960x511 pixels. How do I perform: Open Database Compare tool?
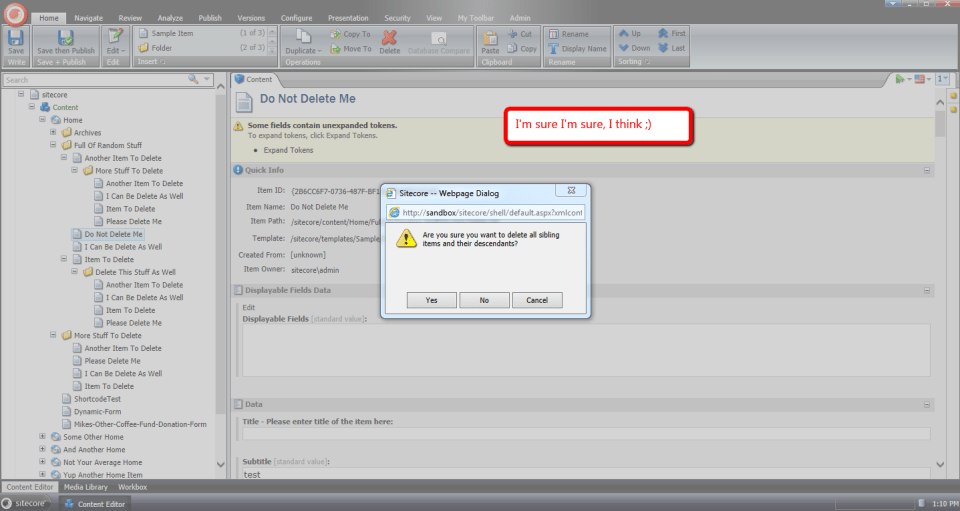pos(438,43)
